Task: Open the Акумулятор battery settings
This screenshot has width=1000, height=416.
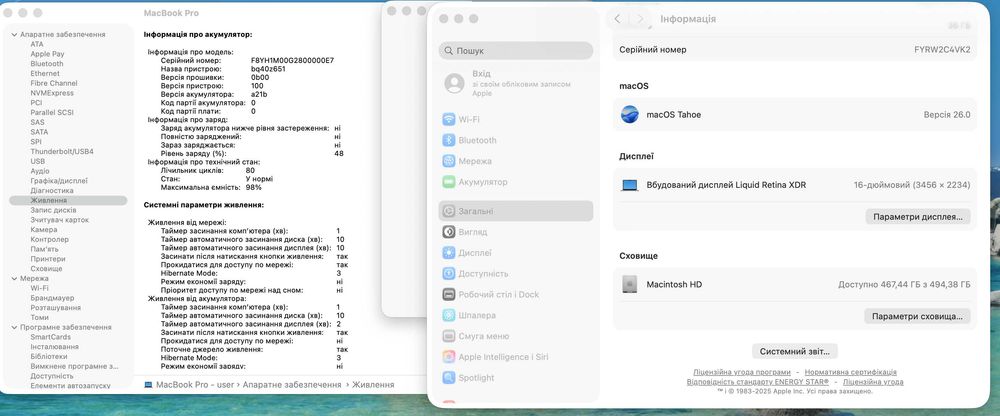Action: 474,182
